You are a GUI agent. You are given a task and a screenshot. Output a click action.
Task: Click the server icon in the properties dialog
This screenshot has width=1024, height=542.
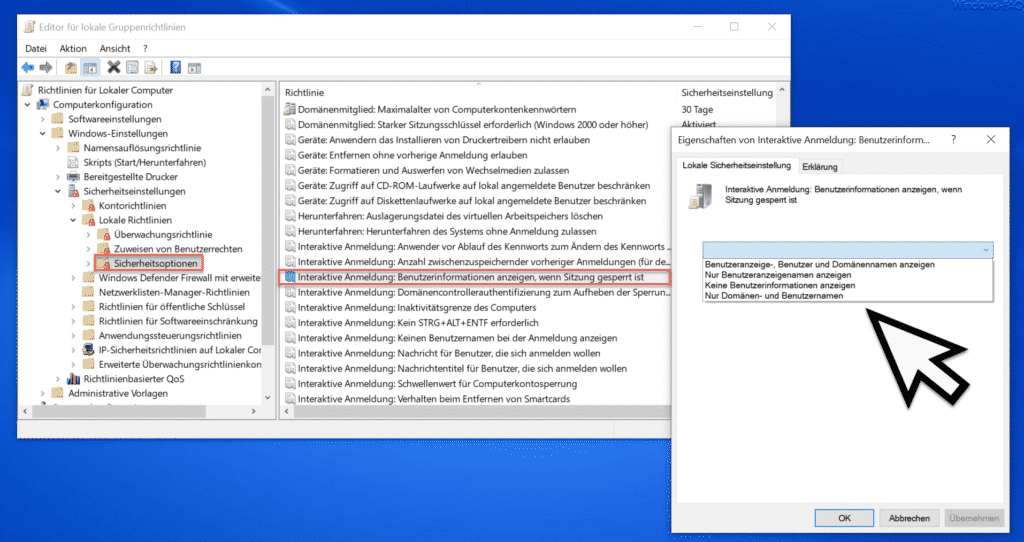point(701,196)
